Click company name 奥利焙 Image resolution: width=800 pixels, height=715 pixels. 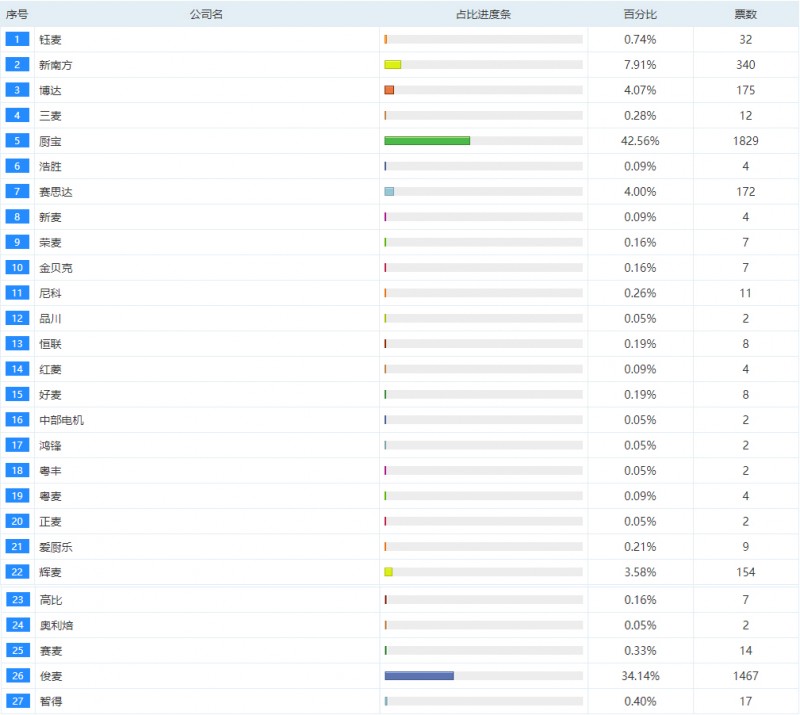[56, 625]
